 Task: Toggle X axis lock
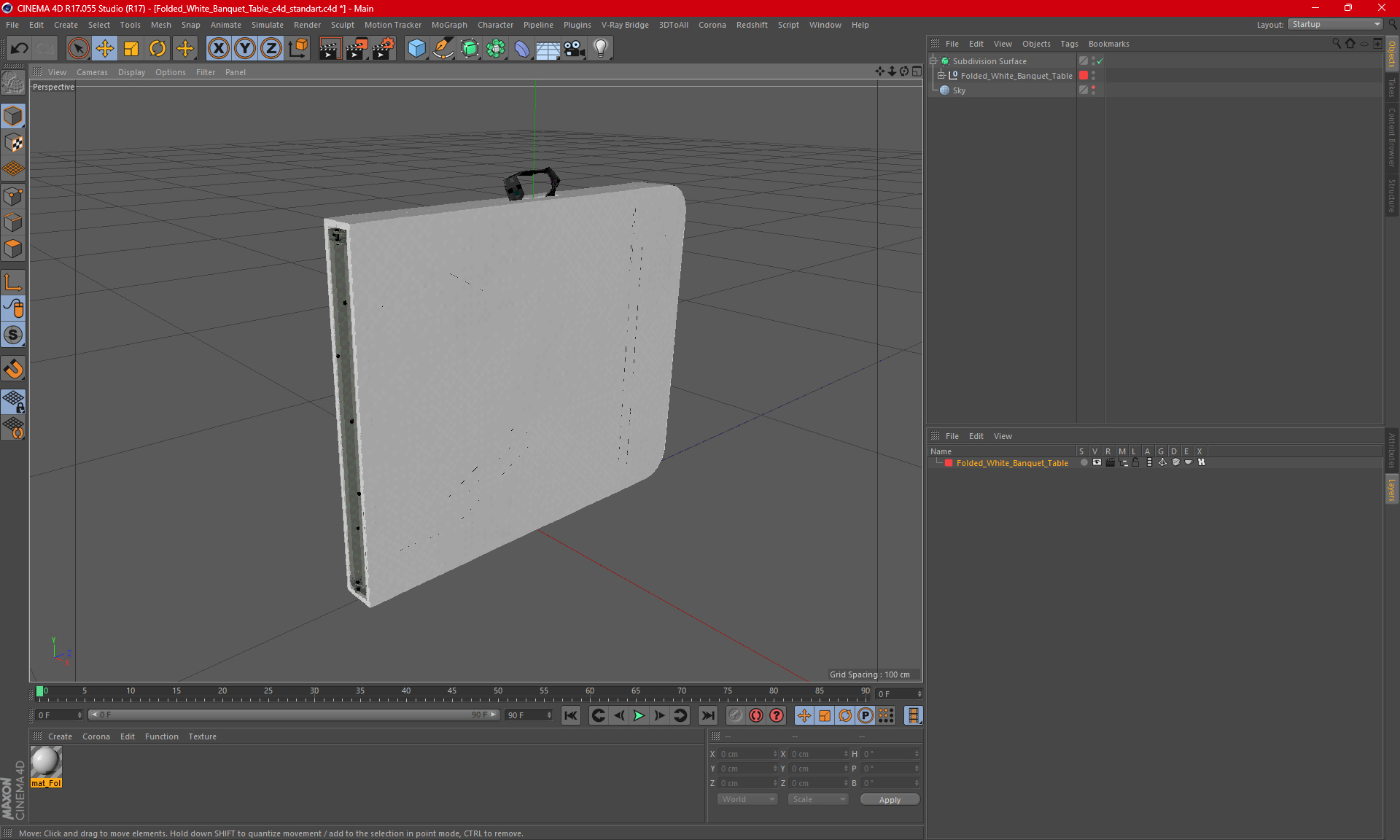218,49
